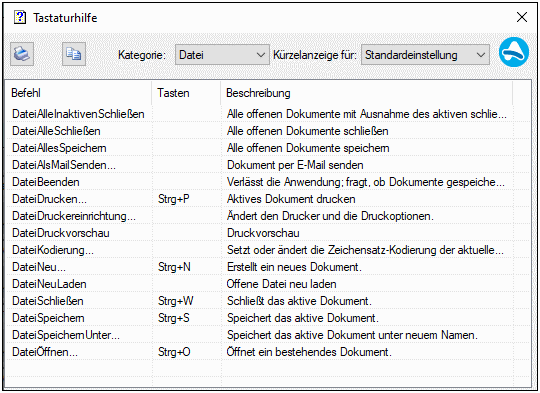Sort by the Beschreibung column header
Screen dimensions: 540x393
click(366, 93)
